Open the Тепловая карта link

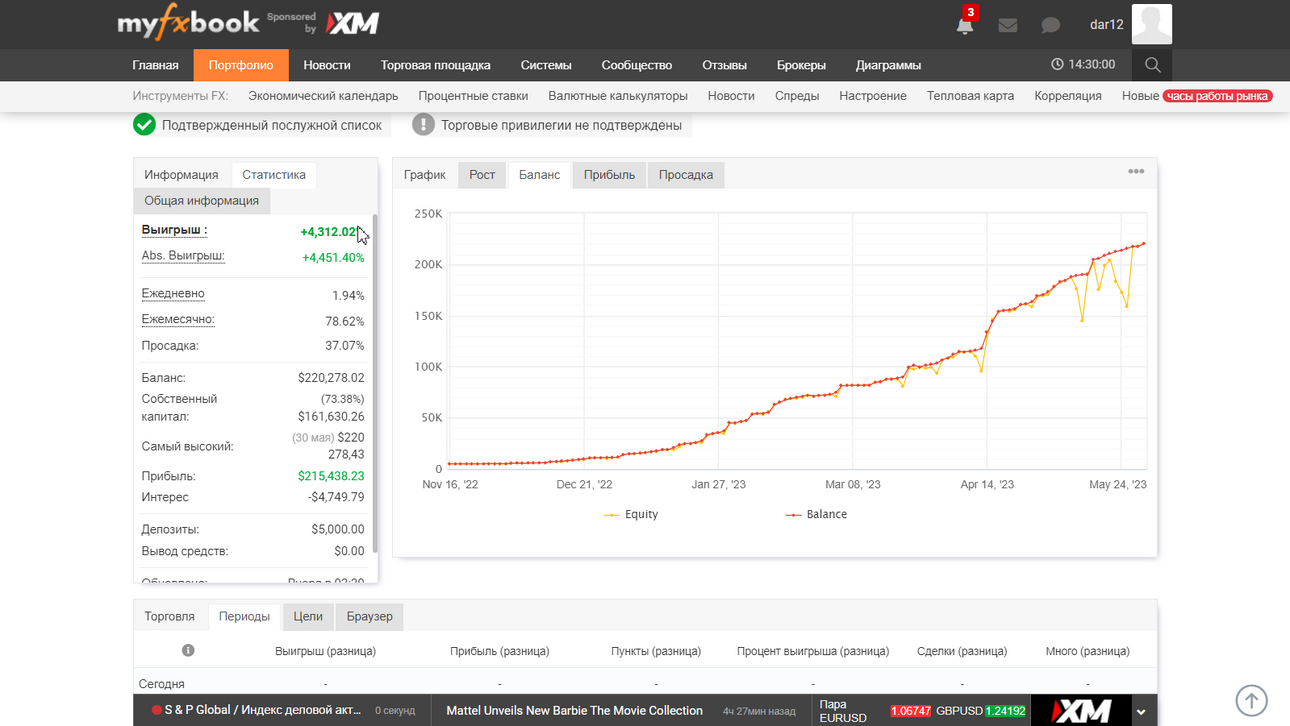click(970, 96)
